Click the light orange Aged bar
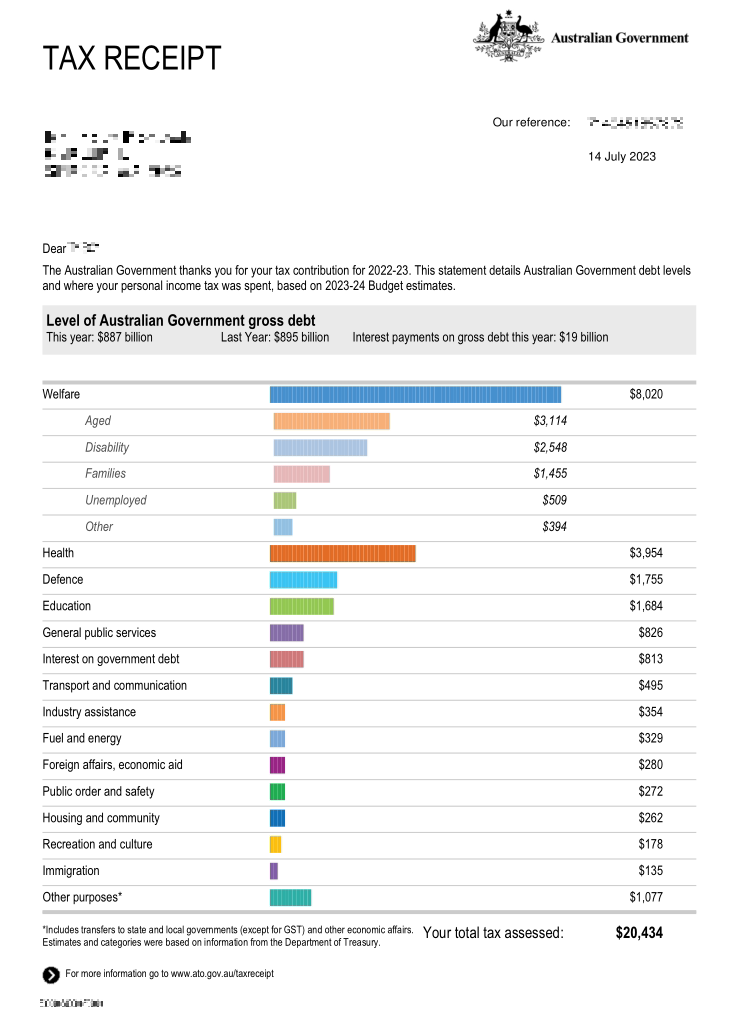This screenshot has width=738, height=1029. point(331,421)
